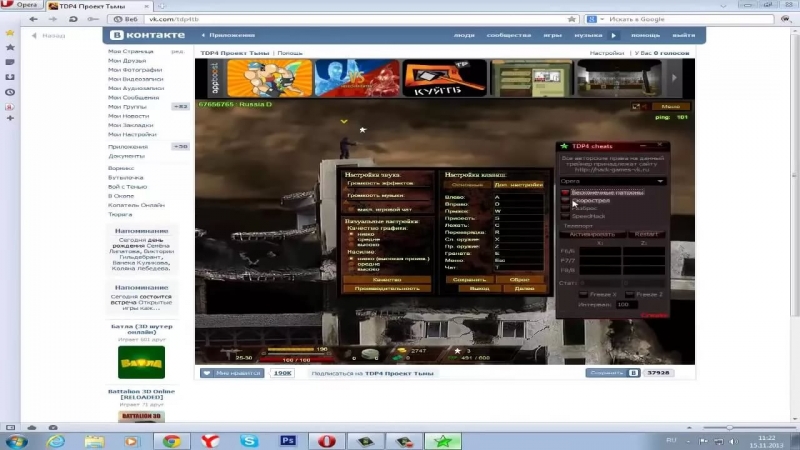Select среднее graphics quality radio button
Viewport: 800px width, 450px height.
click(351, 239)
